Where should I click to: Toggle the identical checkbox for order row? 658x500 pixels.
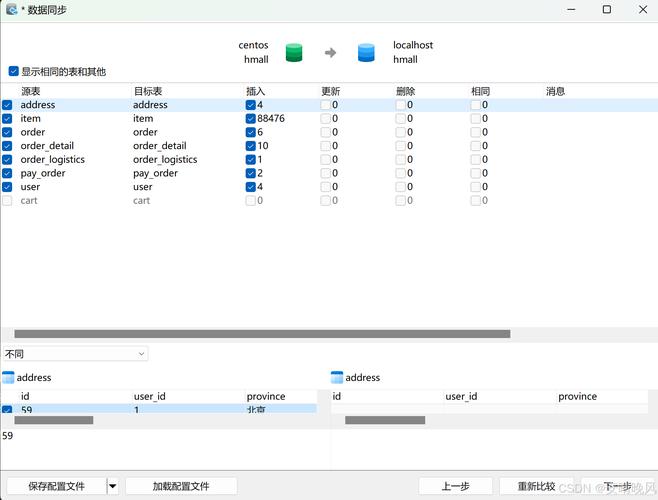[475, 132]
